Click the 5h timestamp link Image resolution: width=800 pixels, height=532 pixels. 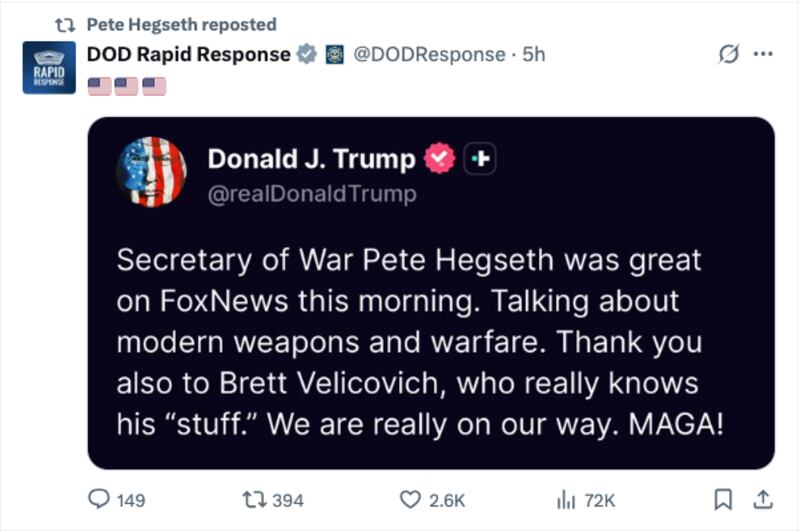[x=534, y=54]
